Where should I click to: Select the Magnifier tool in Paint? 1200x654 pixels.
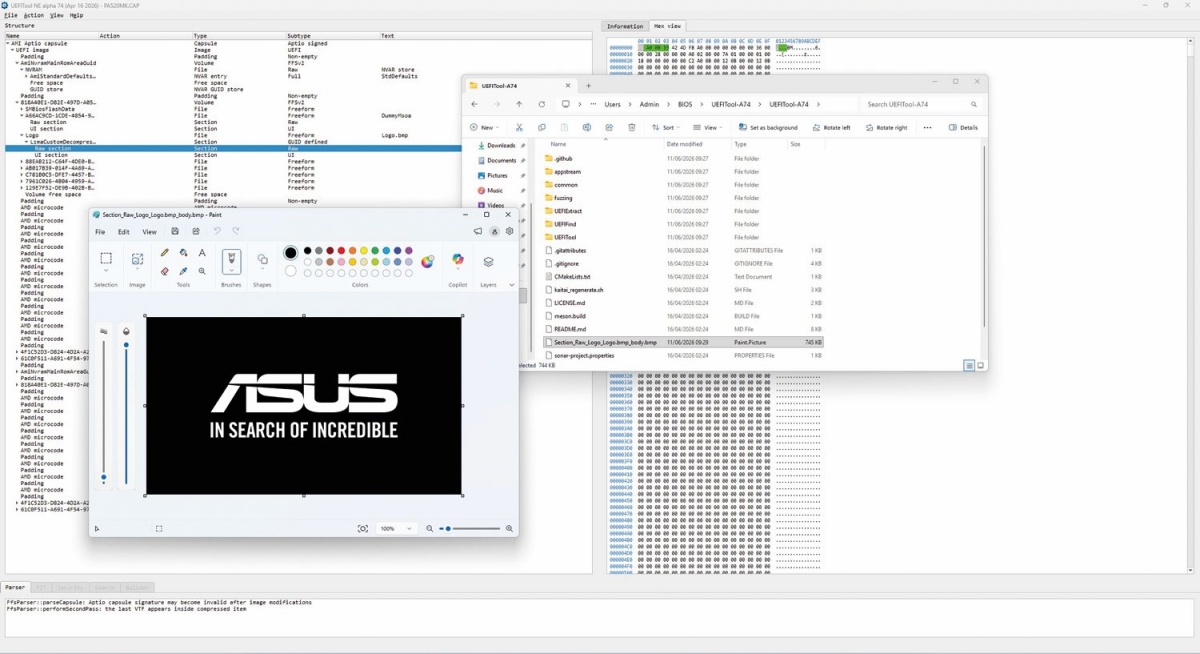coord(202,271)
